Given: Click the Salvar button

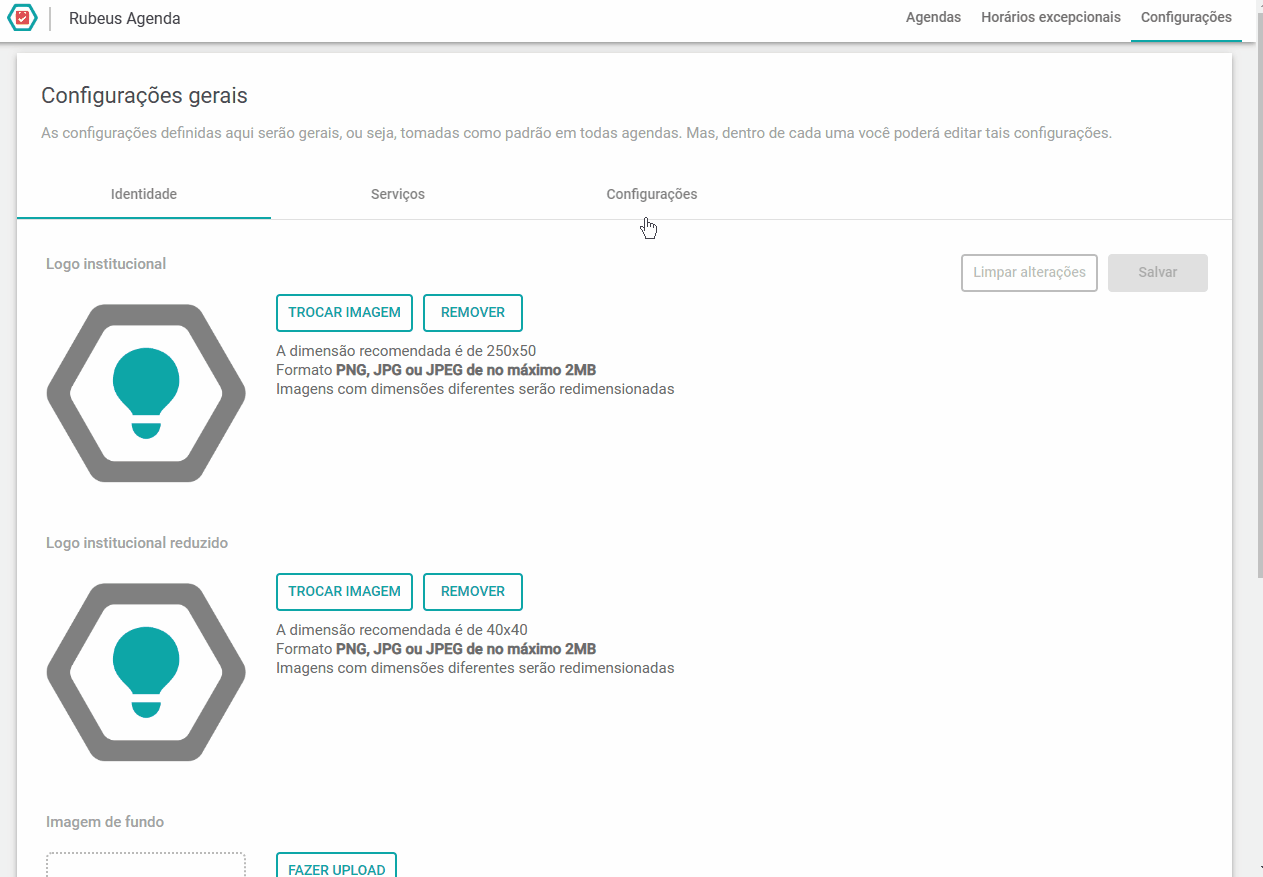Looking at the screenshot, I should coord(1158,272).
